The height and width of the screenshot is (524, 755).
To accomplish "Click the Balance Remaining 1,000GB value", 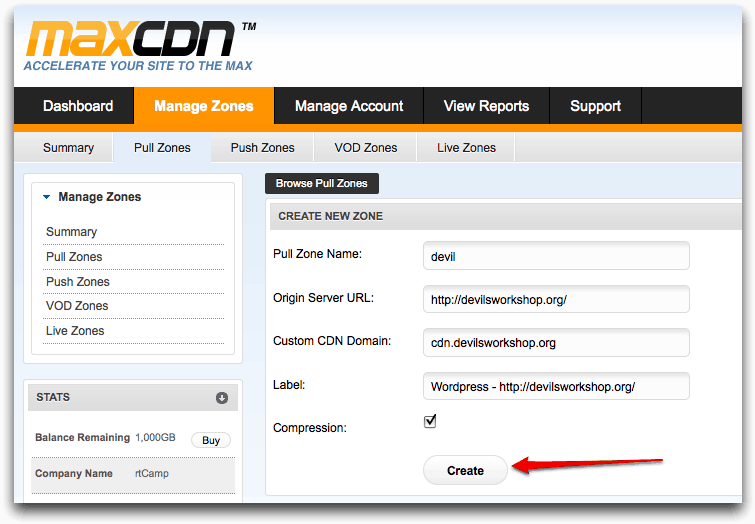I will (155, 437).
